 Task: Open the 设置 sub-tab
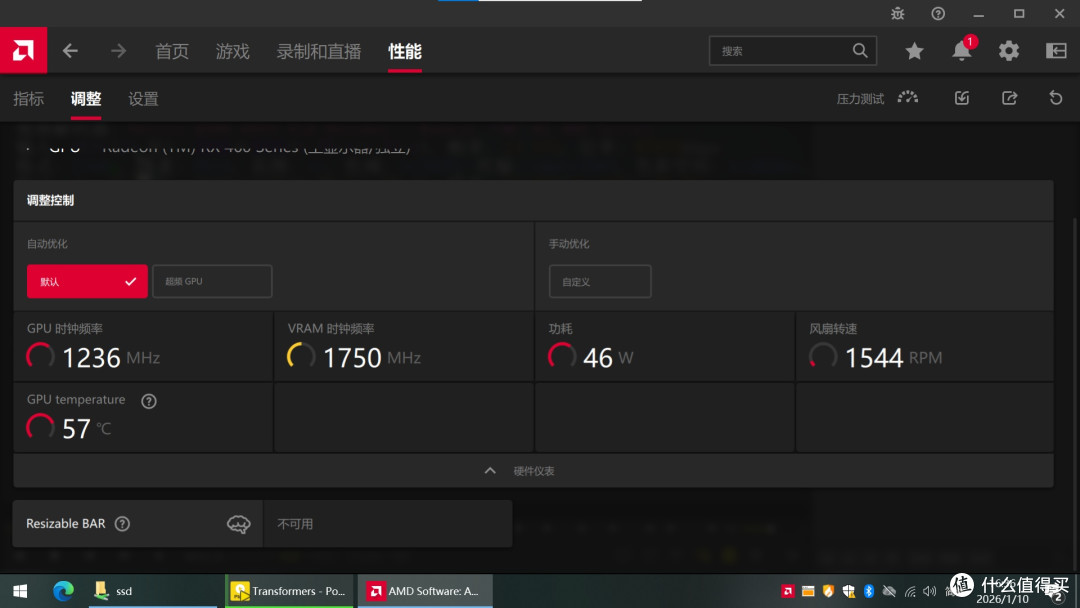click(x=143, y=98)
